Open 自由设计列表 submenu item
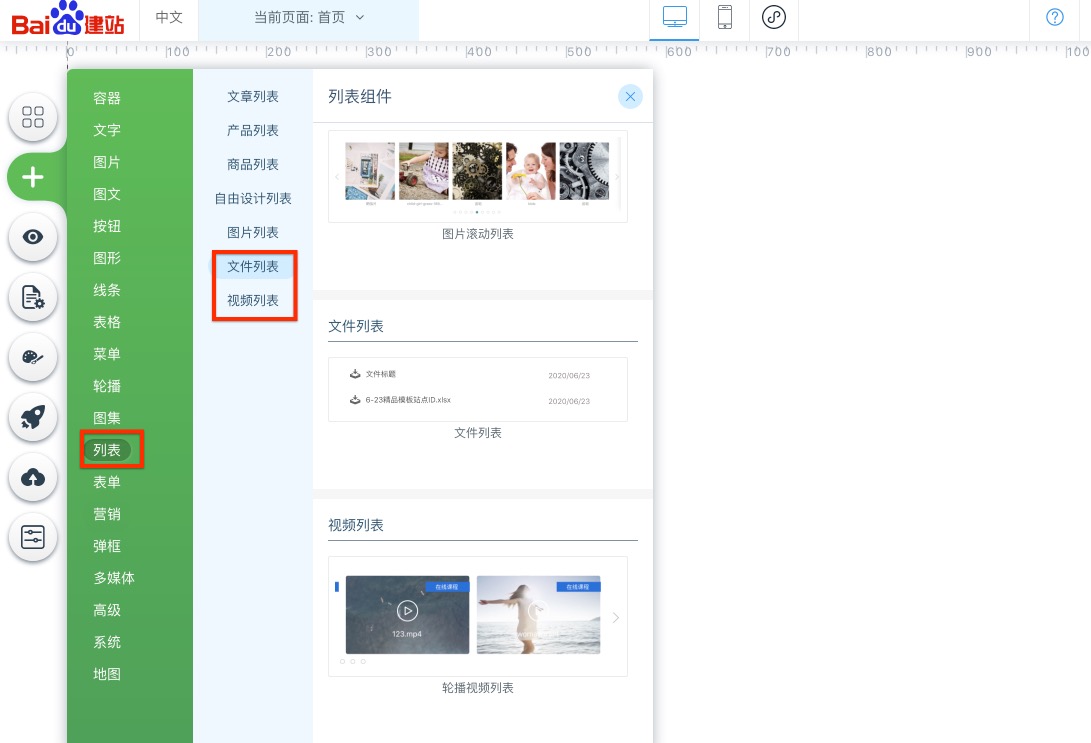This screenshot has width=1091, height=743. (x=253, y=199)
